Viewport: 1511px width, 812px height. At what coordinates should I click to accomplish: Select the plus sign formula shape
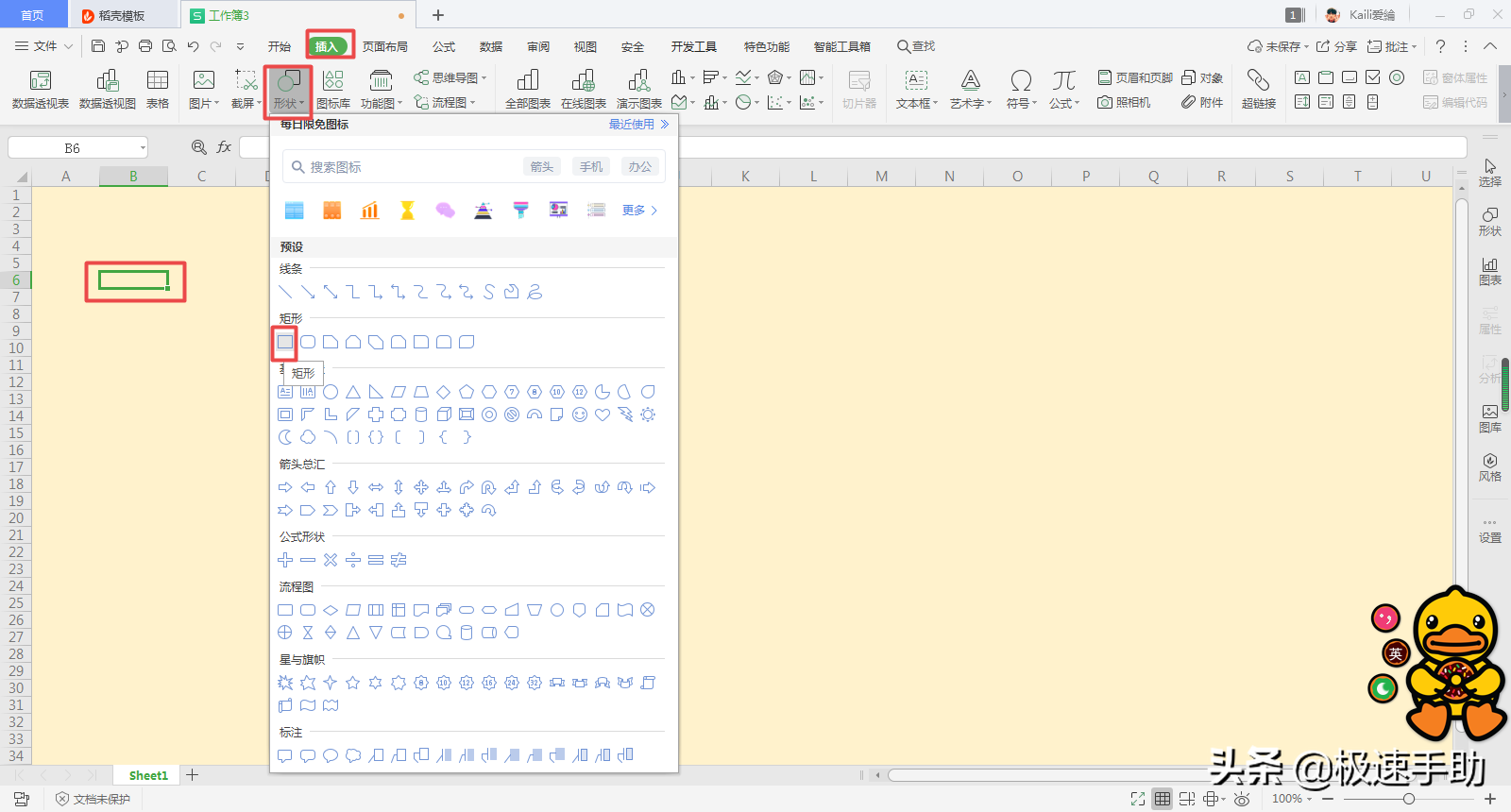285,560
